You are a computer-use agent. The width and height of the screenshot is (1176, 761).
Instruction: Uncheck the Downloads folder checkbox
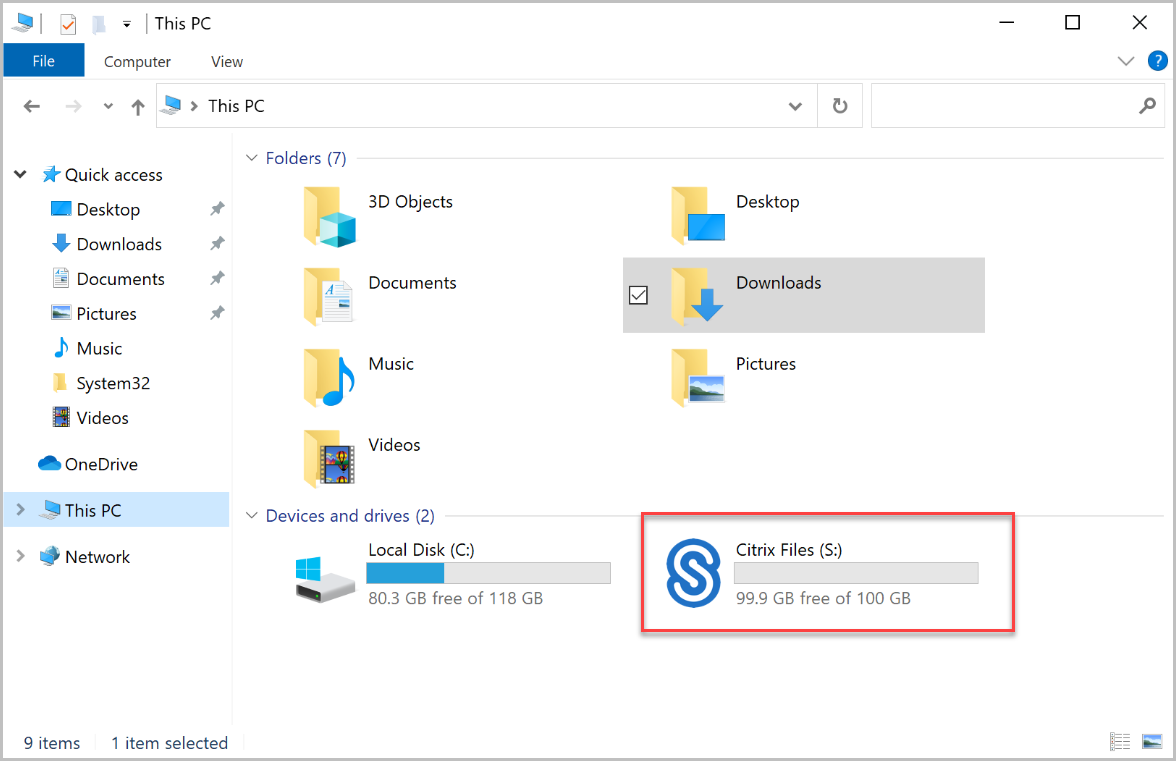(638, 295)
